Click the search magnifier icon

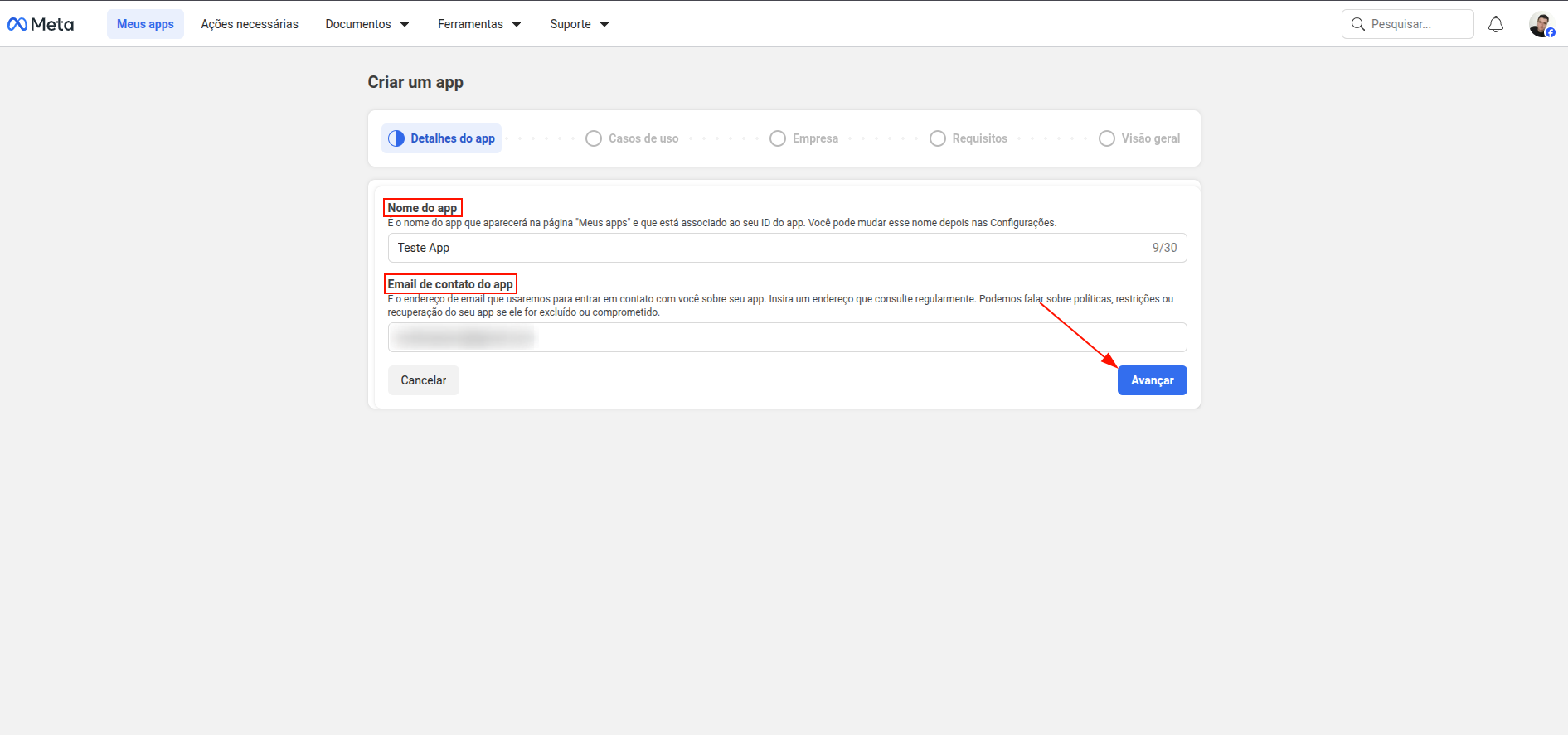pos(1357,24)
